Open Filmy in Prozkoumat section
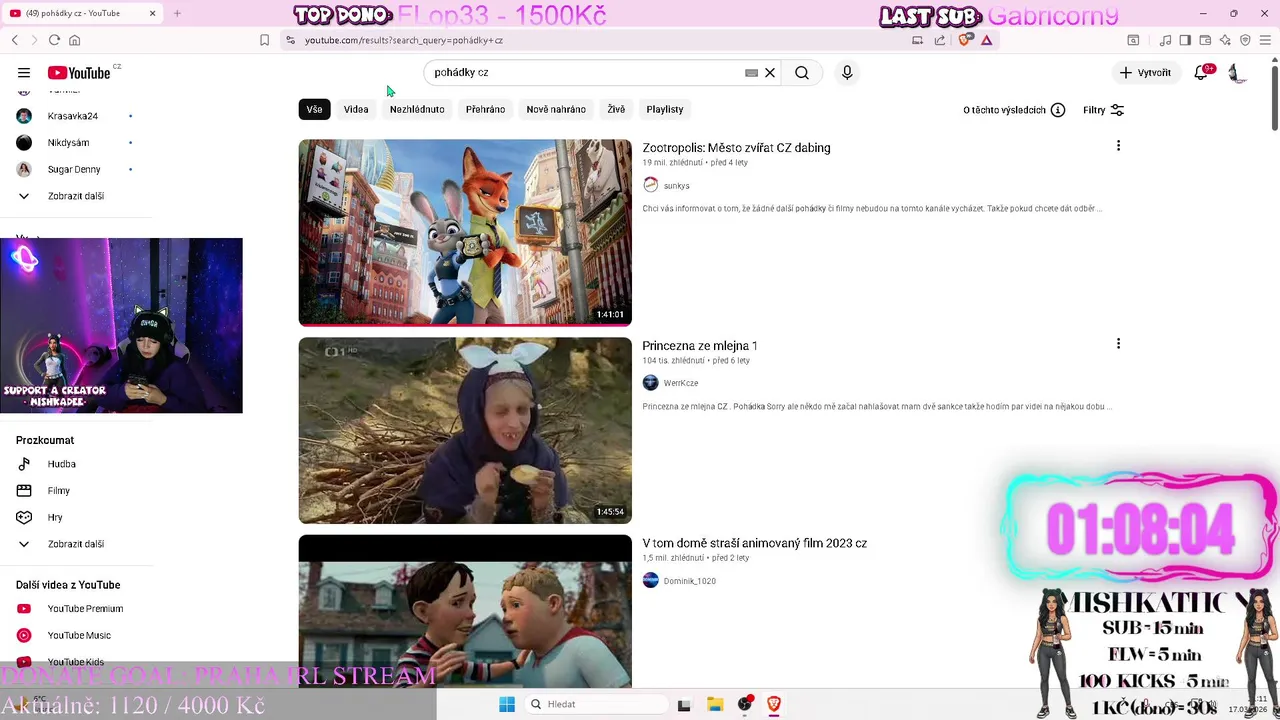Image resolution: width=1280 pixels, height=720 pixels. click(59, 491)
